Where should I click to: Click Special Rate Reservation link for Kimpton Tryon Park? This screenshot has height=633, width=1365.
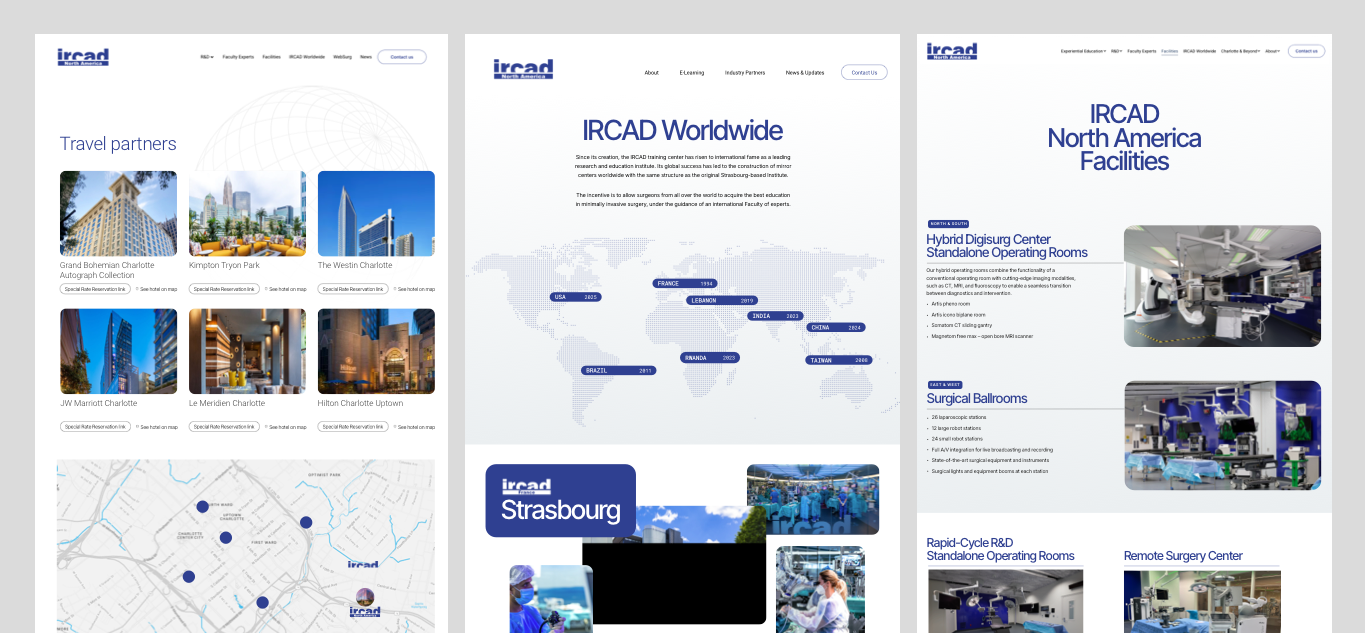[224, 289]
